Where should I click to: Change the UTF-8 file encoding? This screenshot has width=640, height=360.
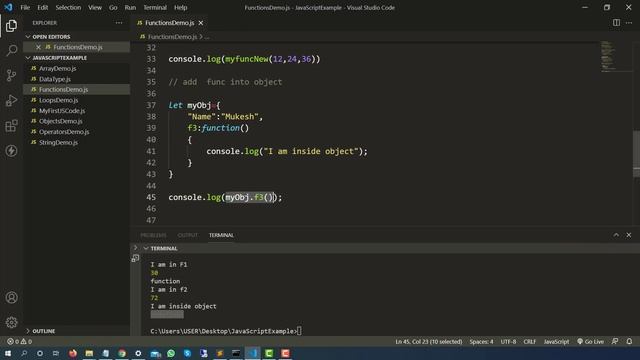[x=508, y=342]
